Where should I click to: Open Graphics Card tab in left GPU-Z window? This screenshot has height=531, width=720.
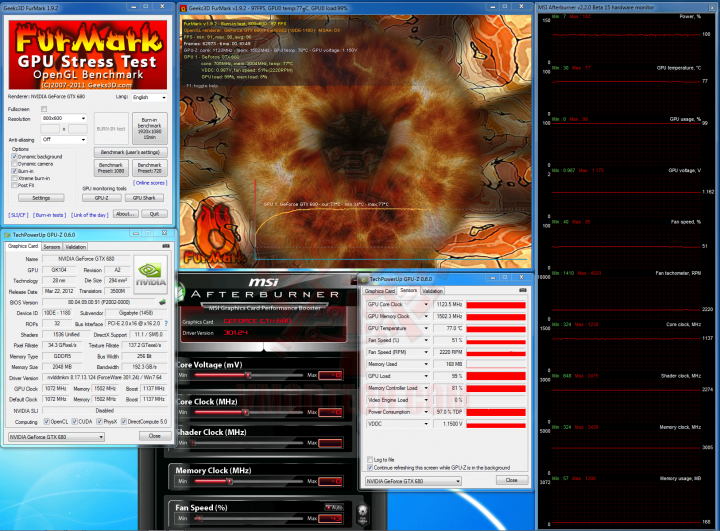(23, 246)
